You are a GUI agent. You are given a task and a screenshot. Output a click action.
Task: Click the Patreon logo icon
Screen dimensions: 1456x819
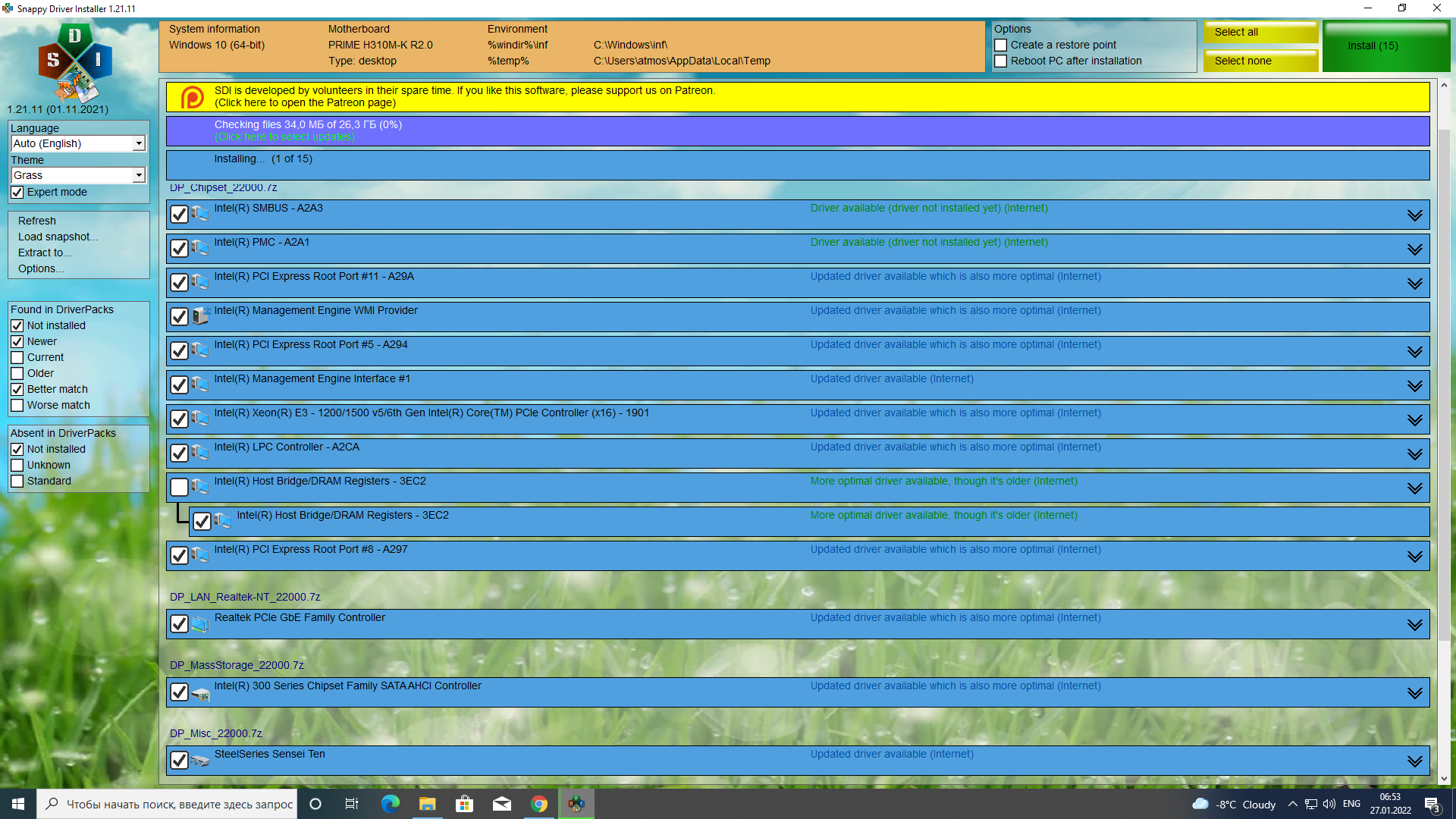point(193,97)
